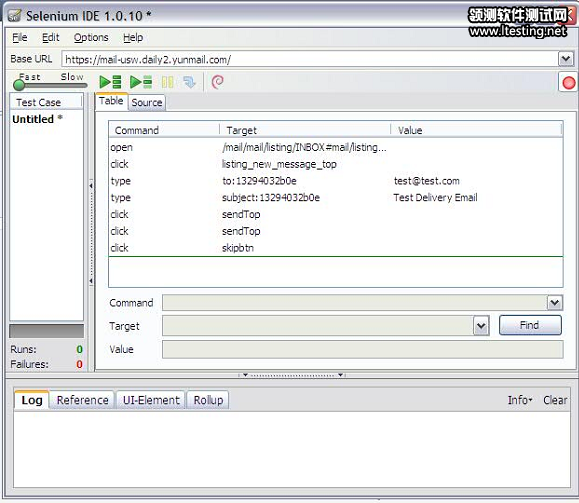Open the UI-Element tab
The image size is (579, 503).
(151, 400)
